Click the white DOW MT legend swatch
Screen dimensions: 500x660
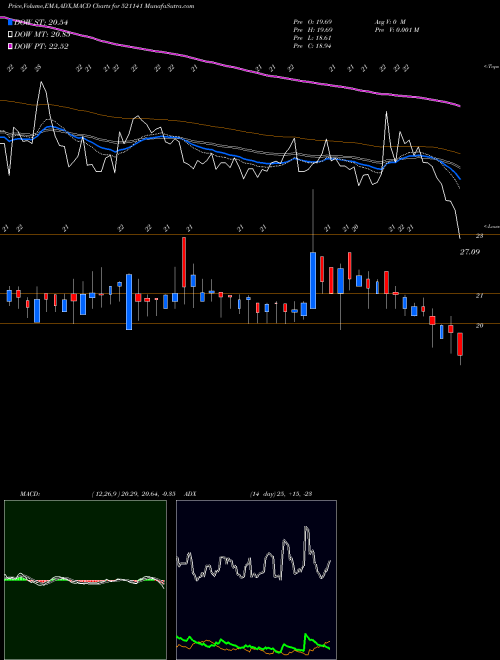(10, 35)
